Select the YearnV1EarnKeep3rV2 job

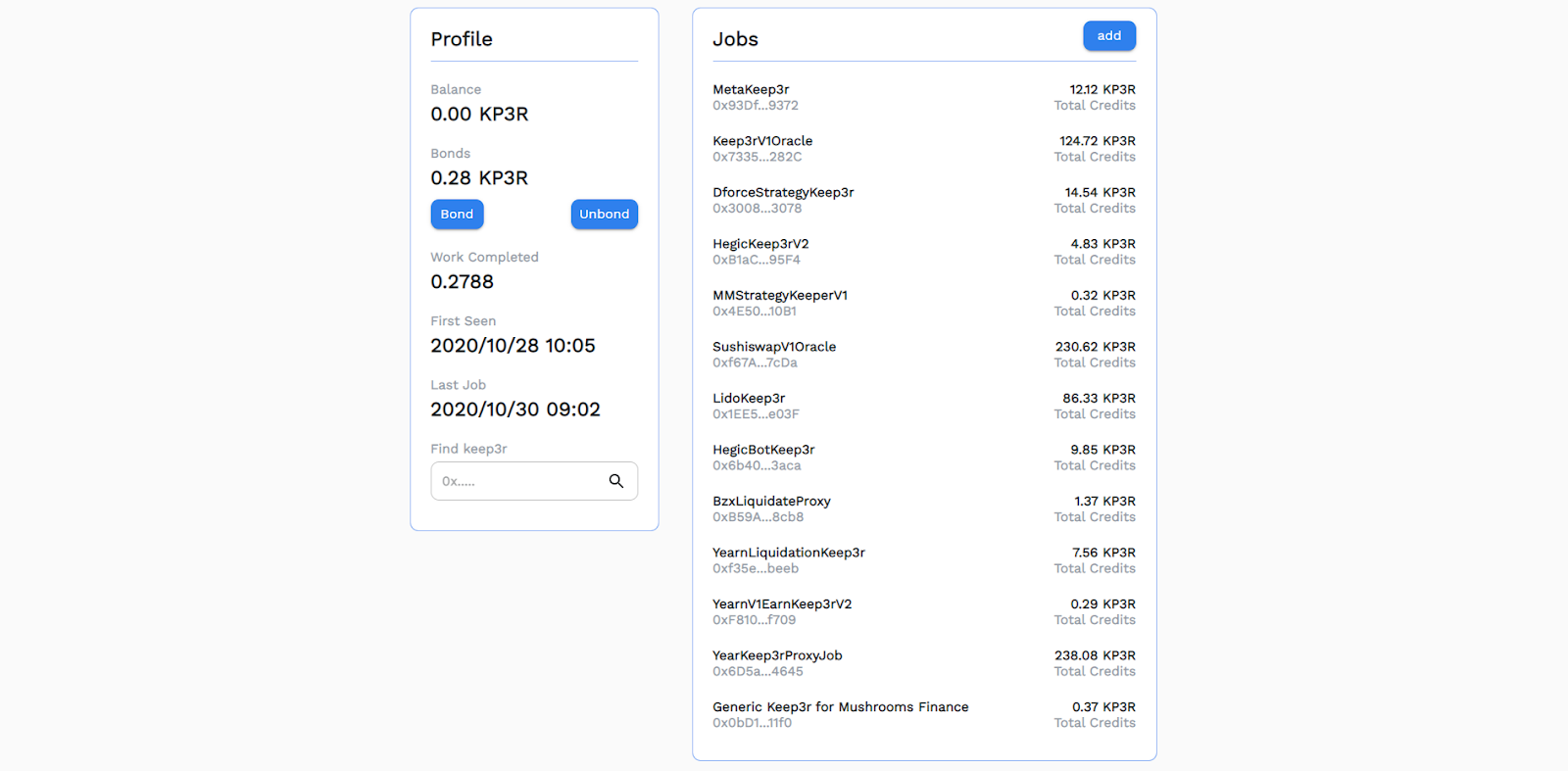782,603
